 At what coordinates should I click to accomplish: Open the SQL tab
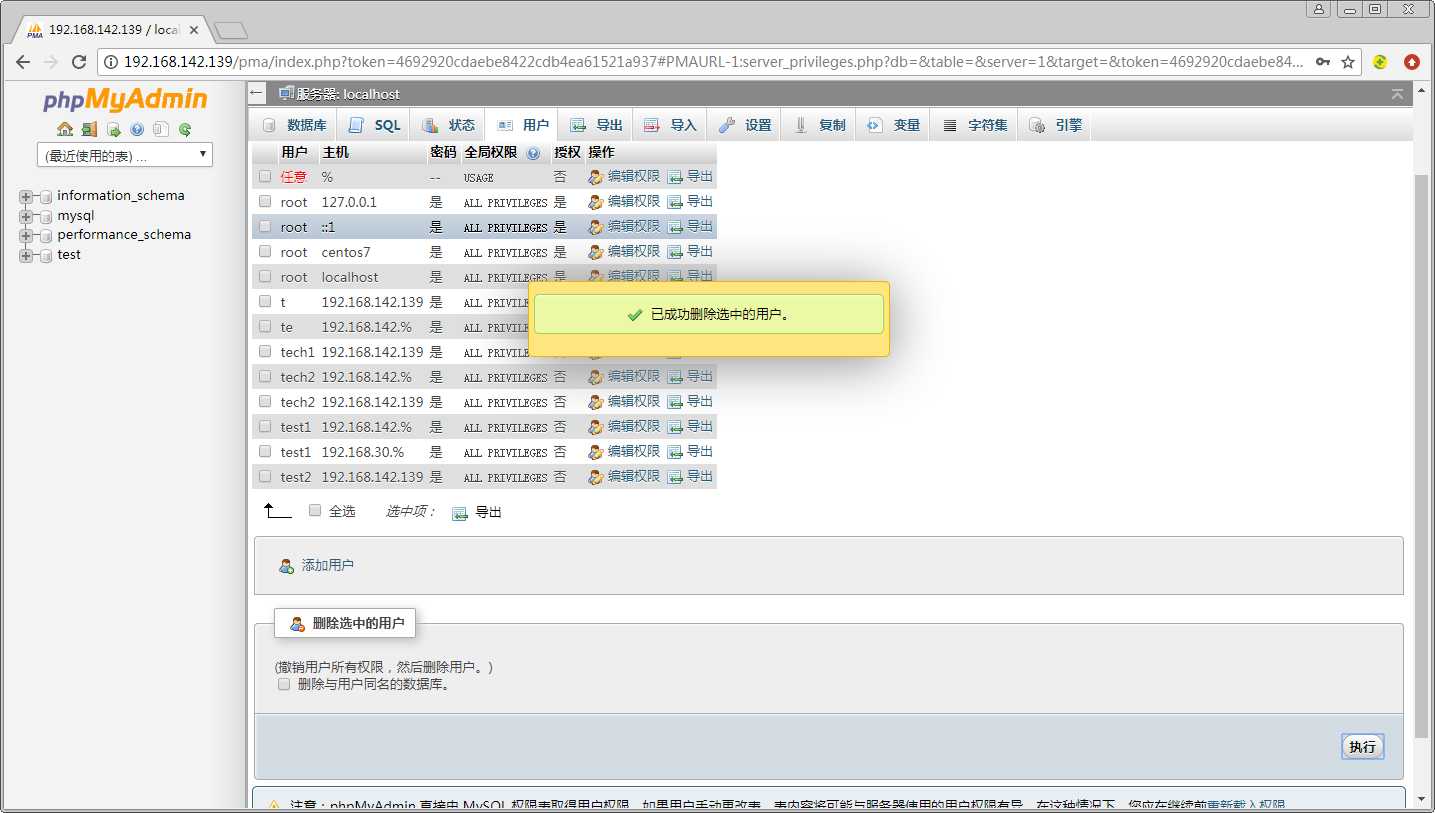coord(374,125)
